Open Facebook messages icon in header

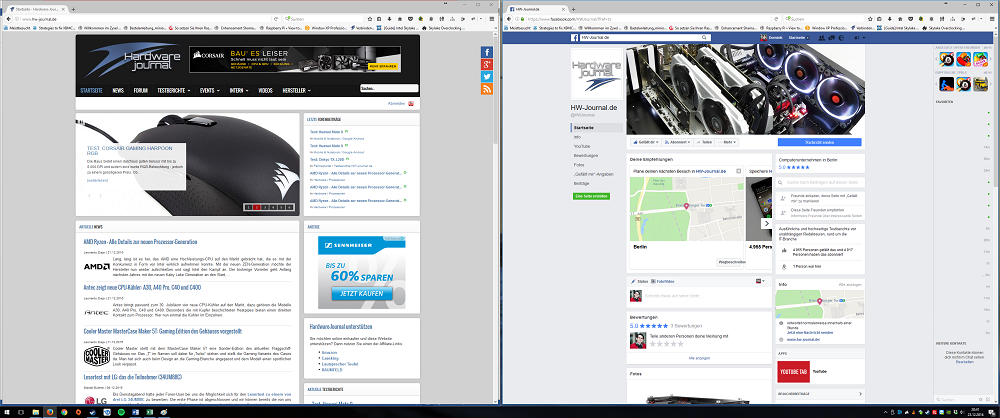[832, 38]
